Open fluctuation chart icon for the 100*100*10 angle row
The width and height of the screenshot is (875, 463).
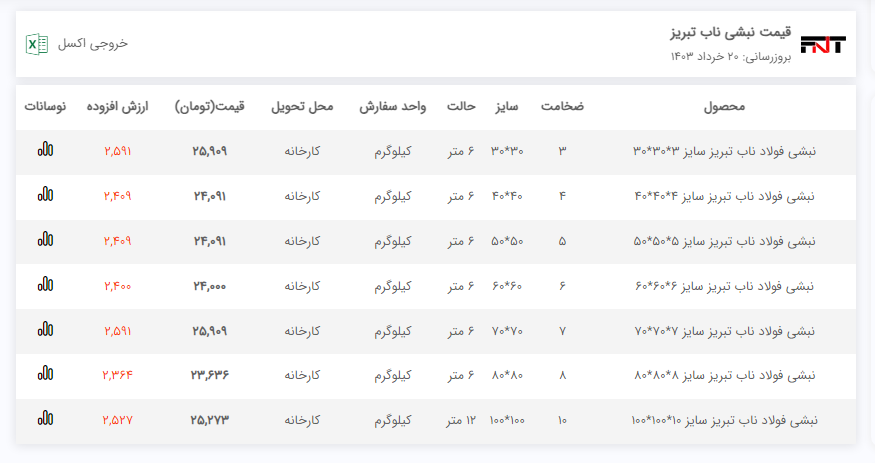coord(45,419)
